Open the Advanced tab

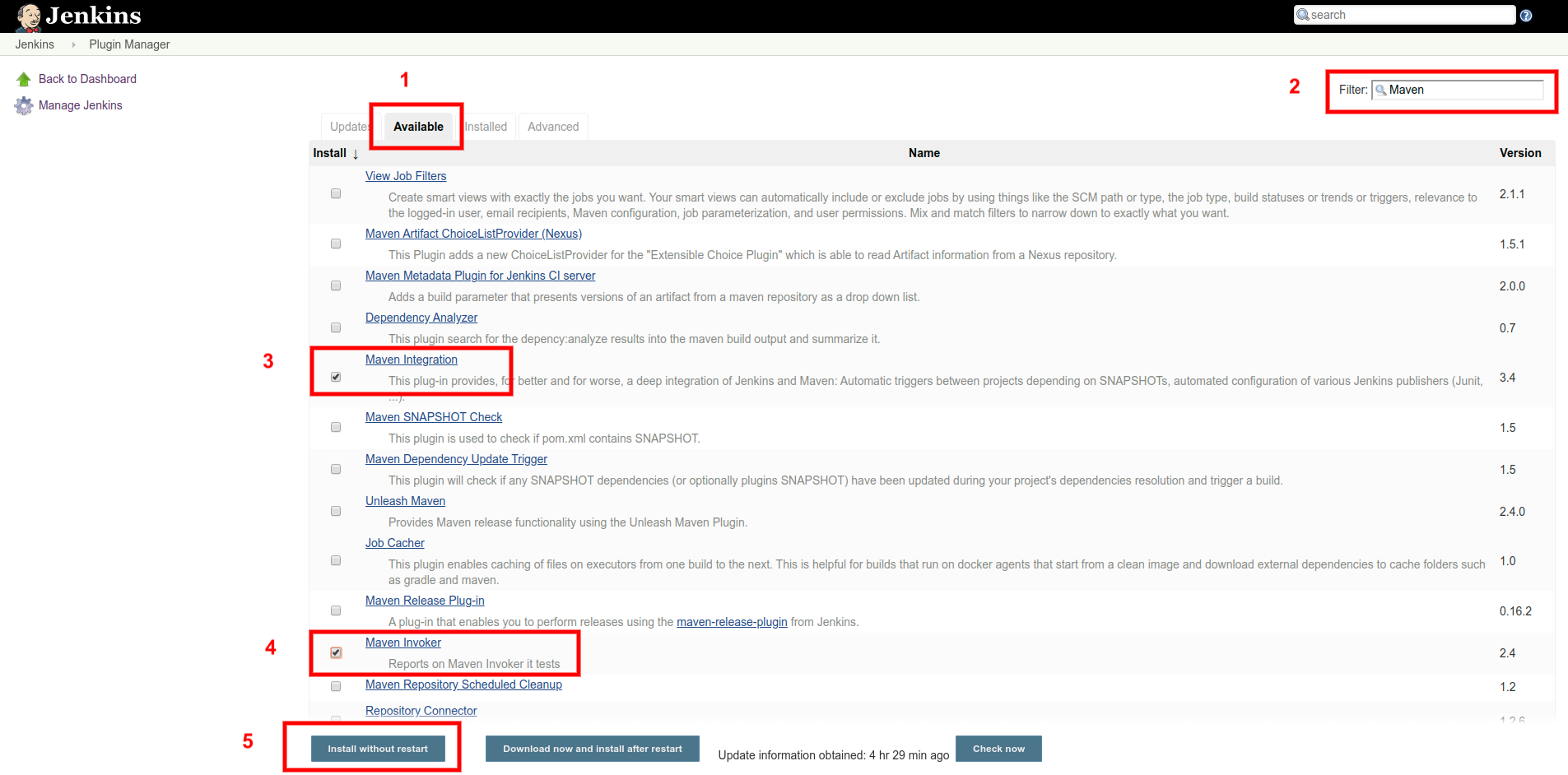[x=553, y=127]
